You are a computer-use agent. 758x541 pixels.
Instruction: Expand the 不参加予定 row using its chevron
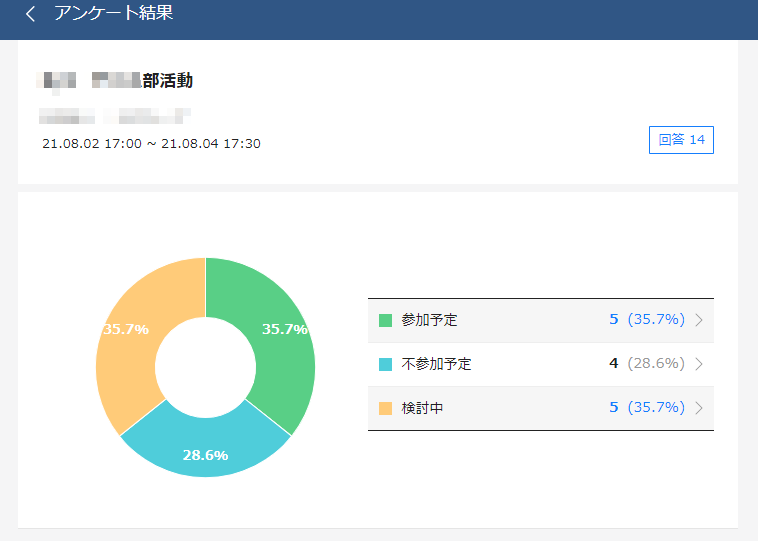[x=699, y=364]
